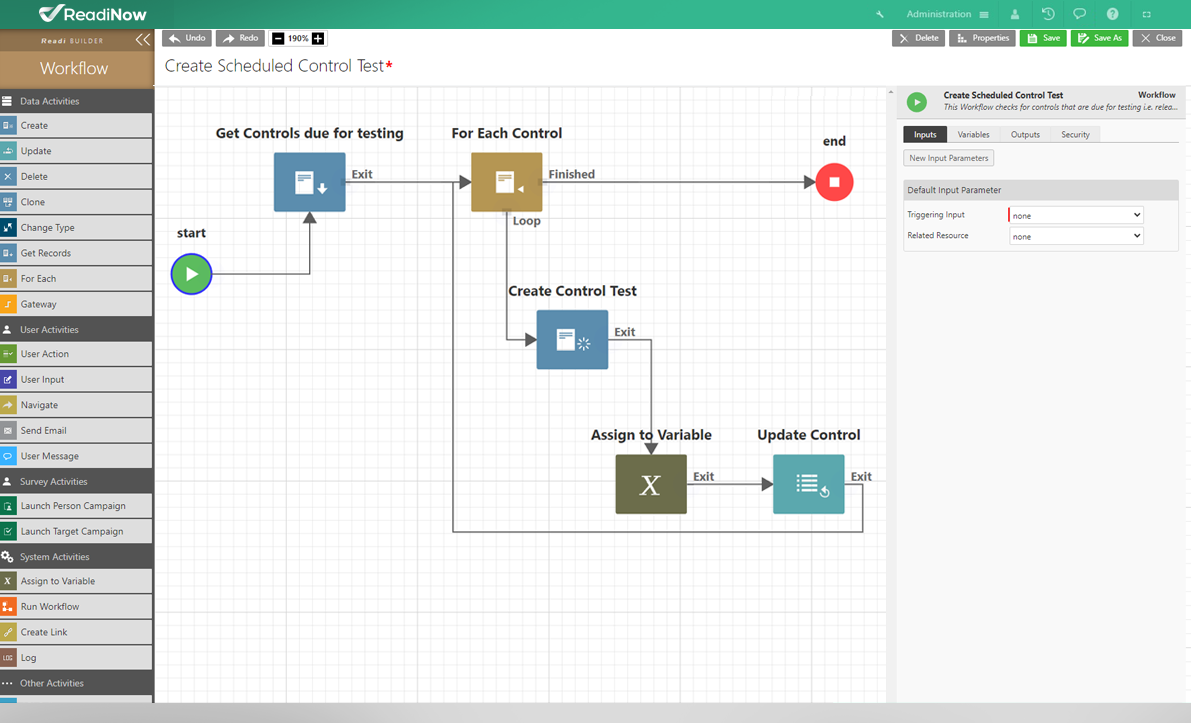
Task: Select the For Each activity in the sidebar
Action: pos(76,279)
